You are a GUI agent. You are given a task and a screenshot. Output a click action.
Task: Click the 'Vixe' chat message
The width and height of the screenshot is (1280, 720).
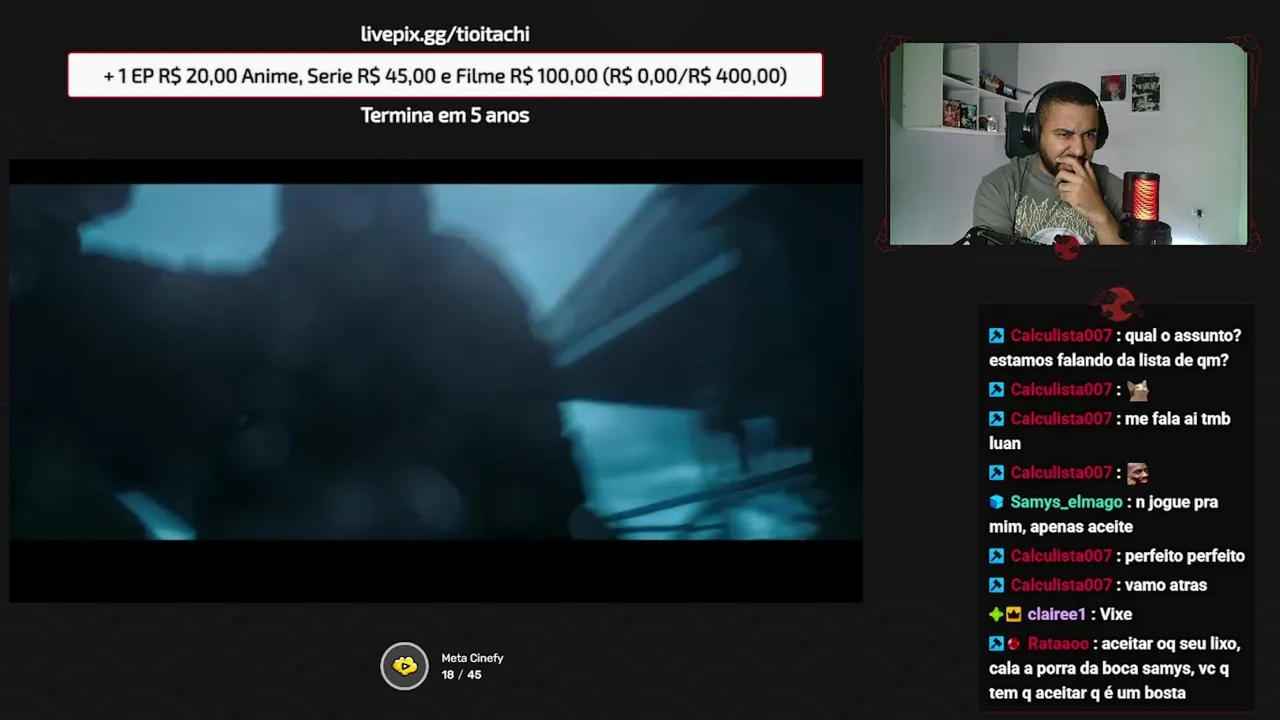pyautogui.click(x=1115, y=614)
